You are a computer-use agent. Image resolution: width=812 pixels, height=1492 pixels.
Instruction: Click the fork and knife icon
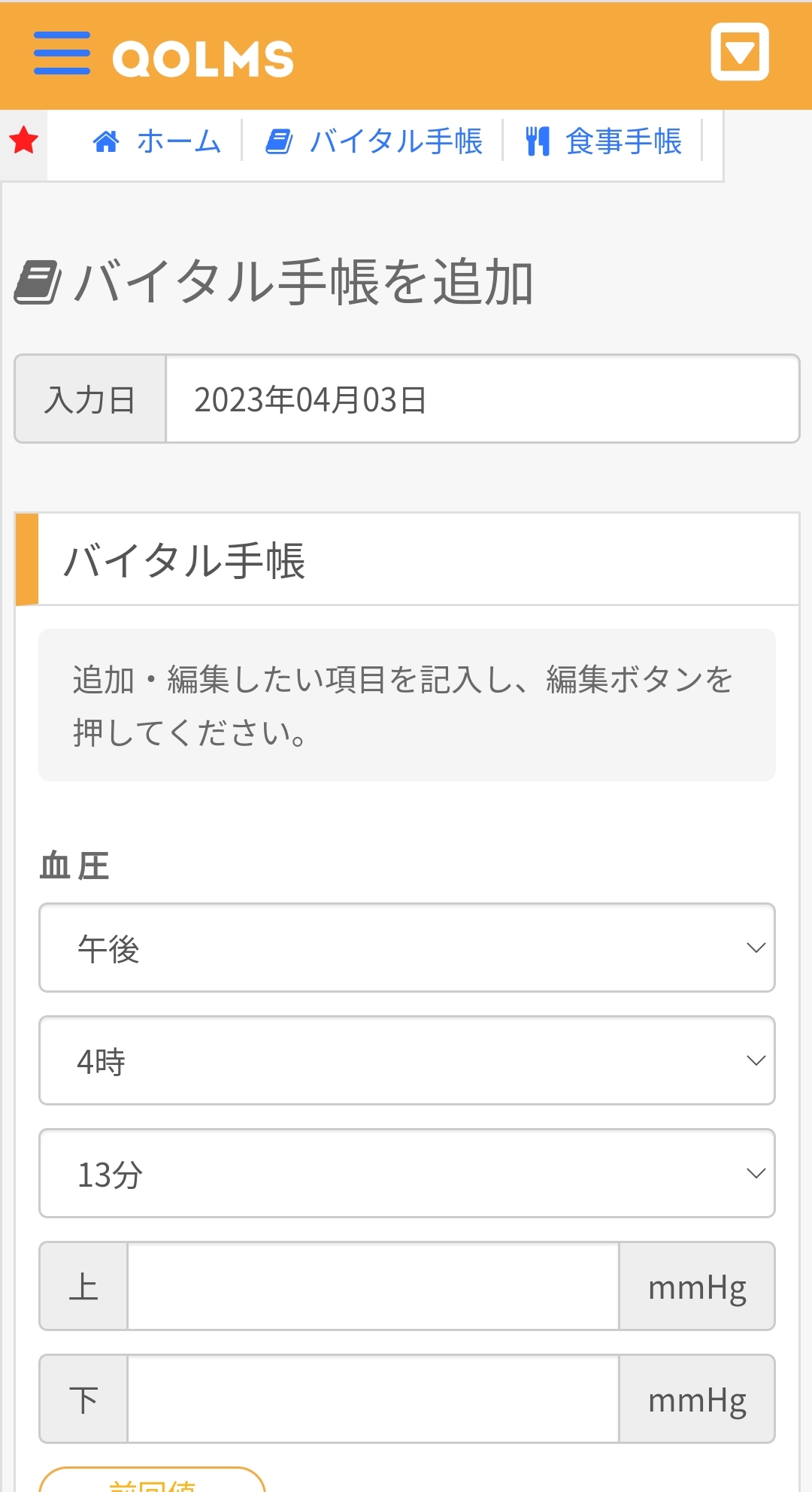[538, 141]
